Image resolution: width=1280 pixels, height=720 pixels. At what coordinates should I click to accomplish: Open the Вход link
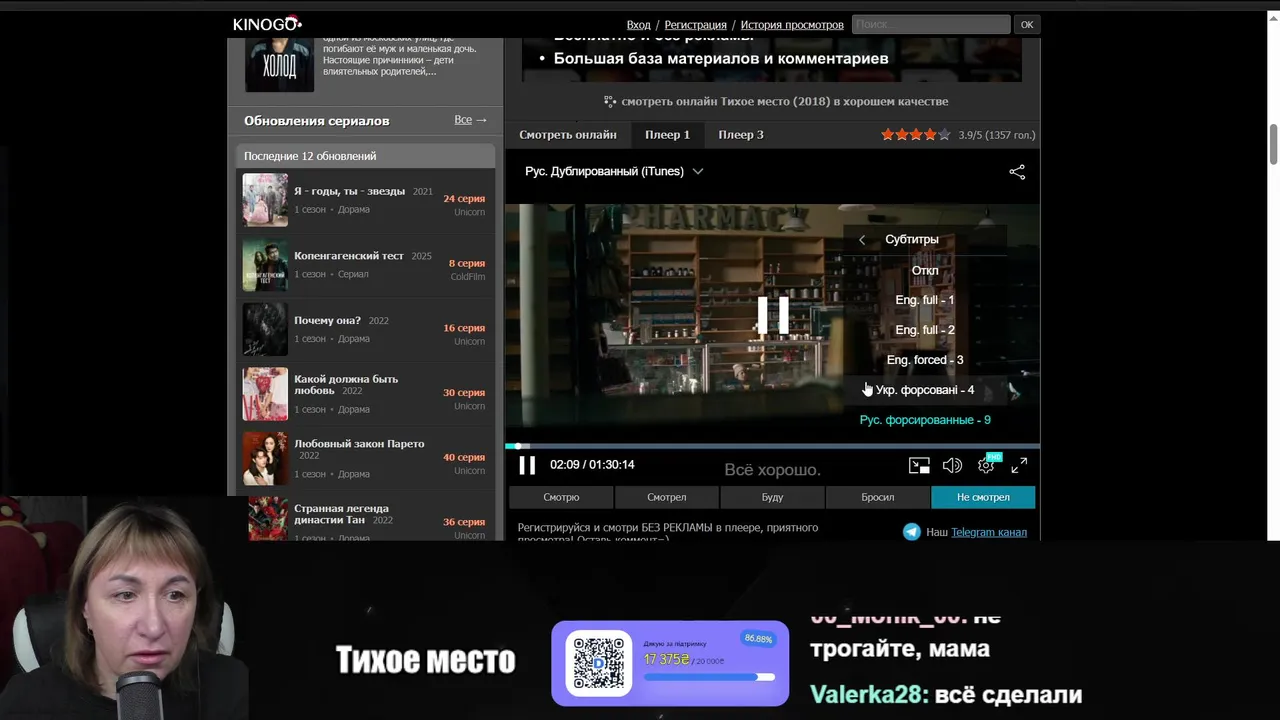coord(638,25)
